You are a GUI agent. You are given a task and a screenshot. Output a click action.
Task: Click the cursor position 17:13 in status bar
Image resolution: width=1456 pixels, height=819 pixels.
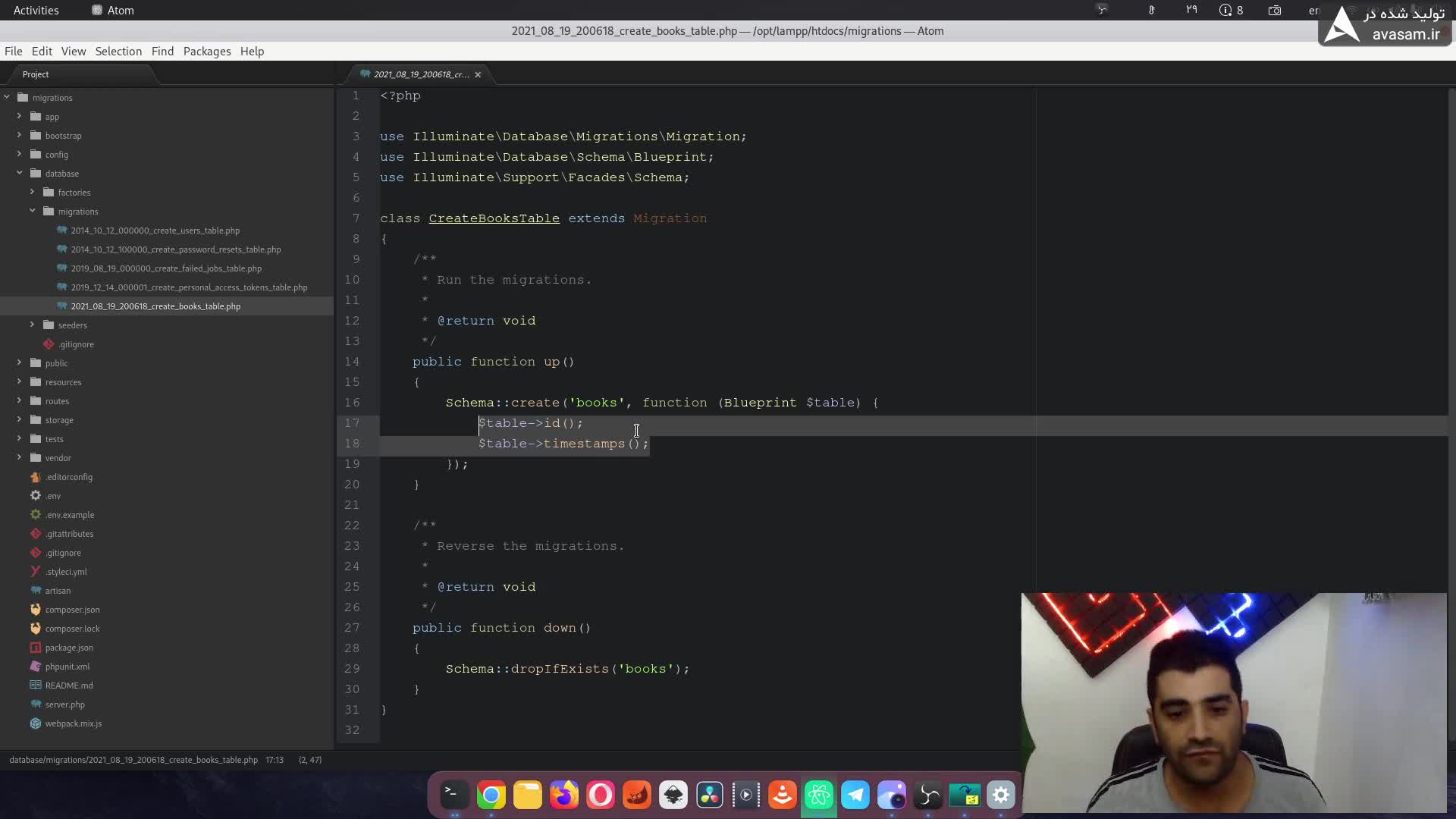[x=275, y=760]
